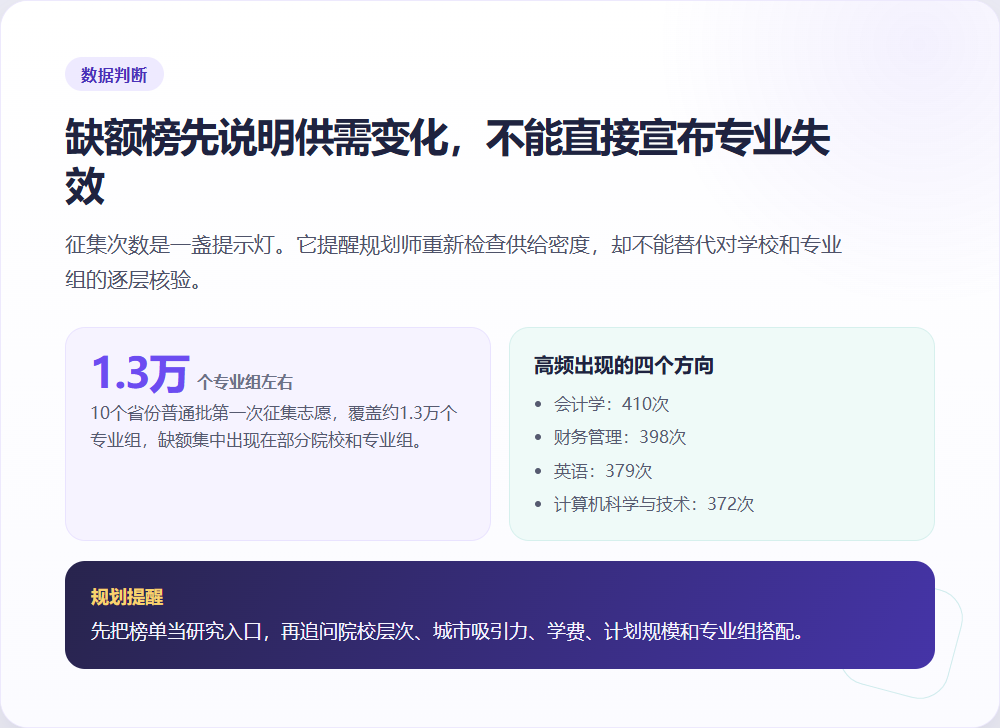Click the yellow 规划提醒 label
1000x728 pixels.
127,597
